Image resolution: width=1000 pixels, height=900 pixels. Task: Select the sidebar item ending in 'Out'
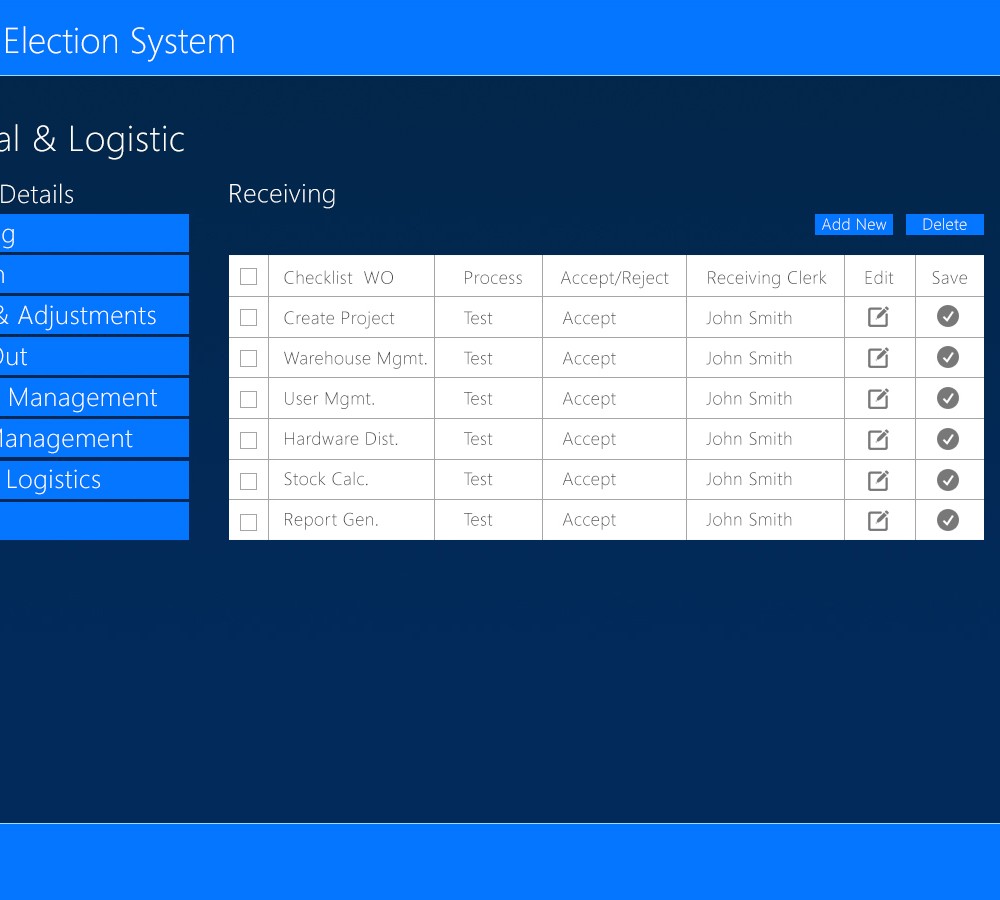coord(94,356)
